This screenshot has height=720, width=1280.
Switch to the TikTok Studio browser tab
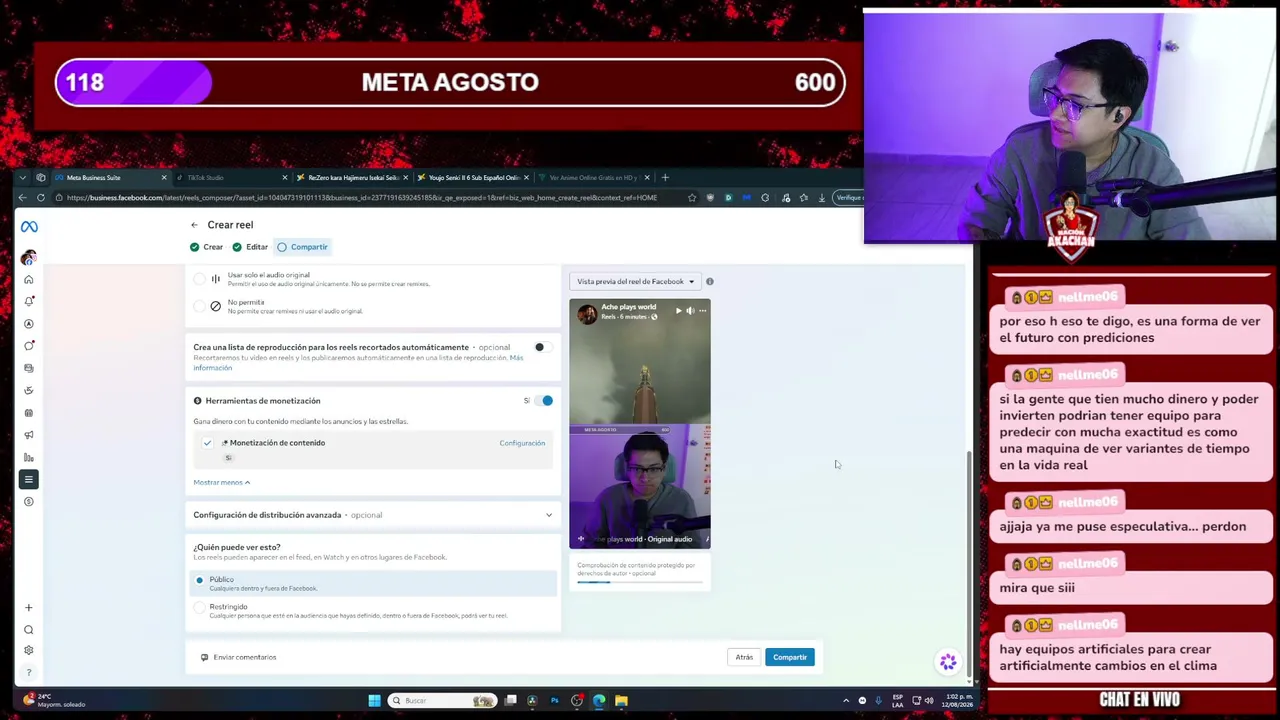pyautogui.click(x=230, y=178)
